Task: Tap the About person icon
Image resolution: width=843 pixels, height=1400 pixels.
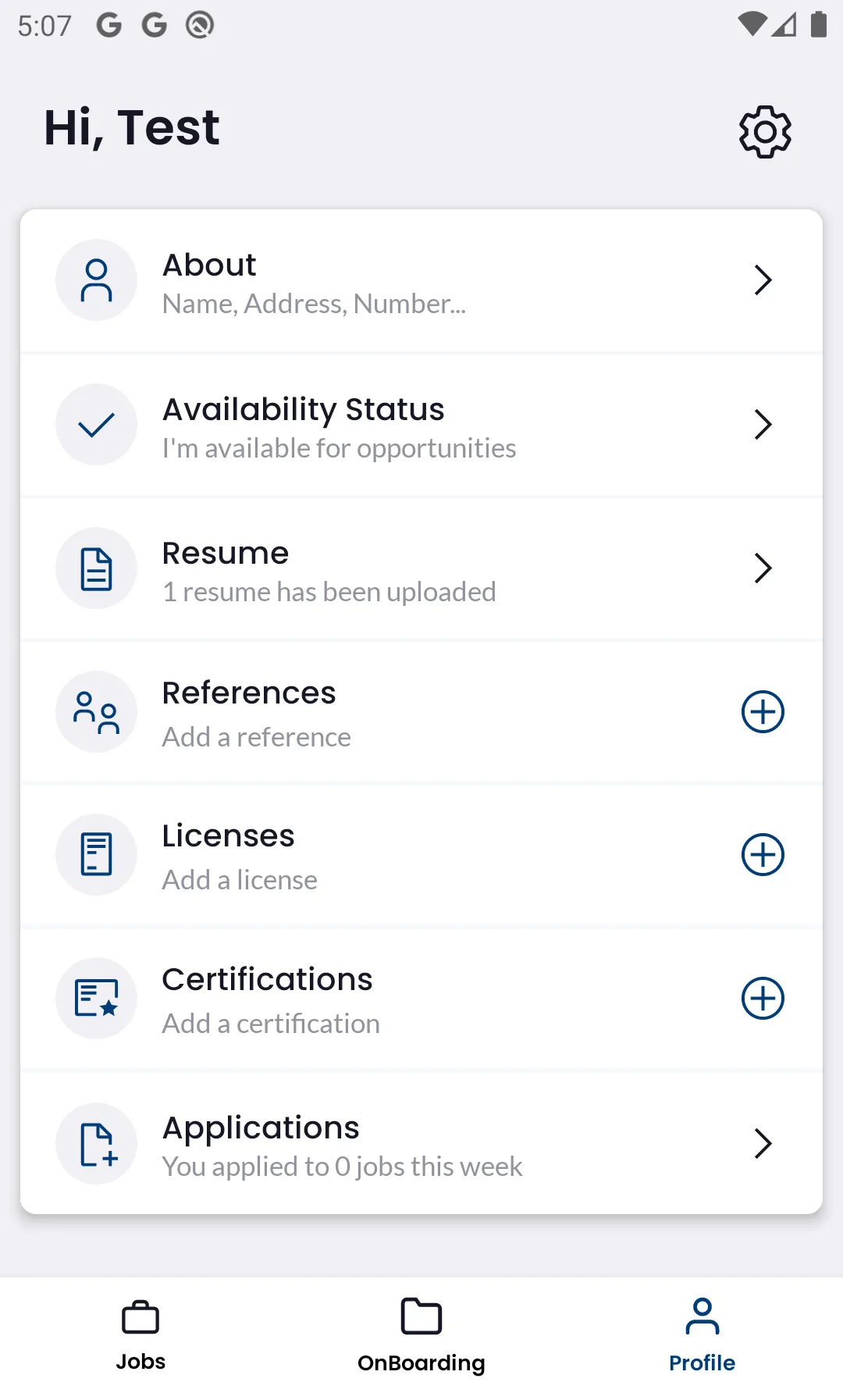Action: point(96,280)
